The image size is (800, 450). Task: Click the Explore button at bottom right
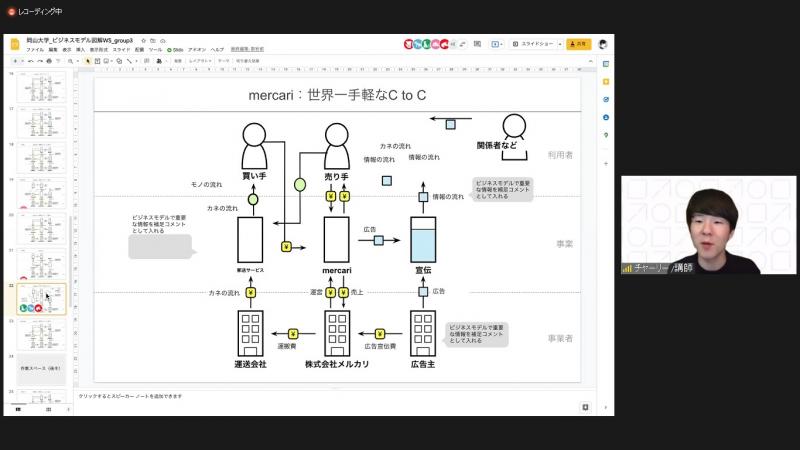585,407
